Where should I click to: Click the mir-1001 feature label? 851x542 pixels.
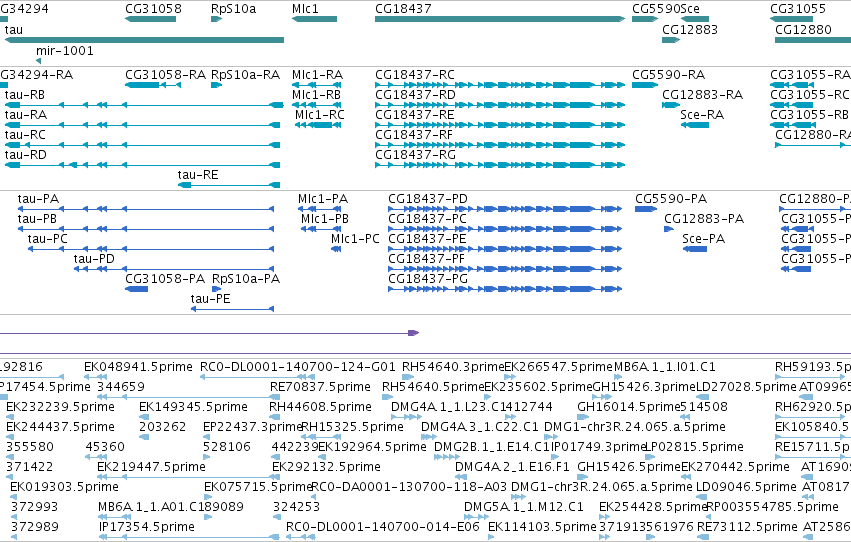click(x=65, y=50)
